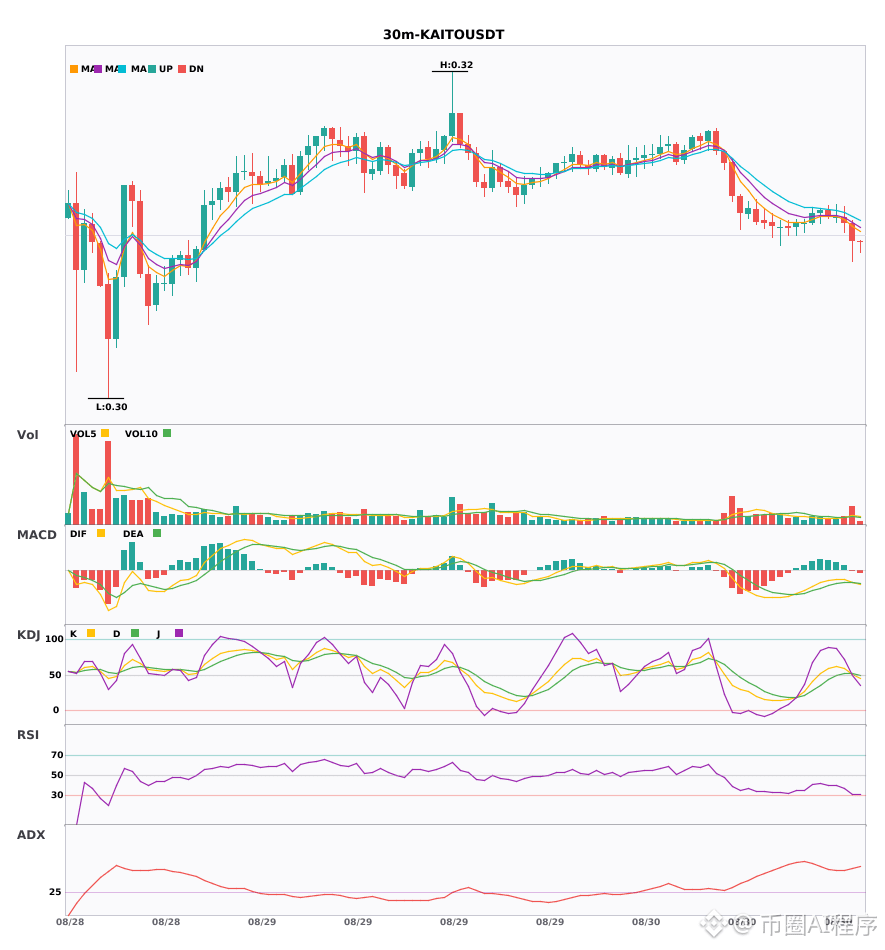This screenshot has height=950, width=885.
Task: Select the MACD panel label
Action: tap(36, 535)
